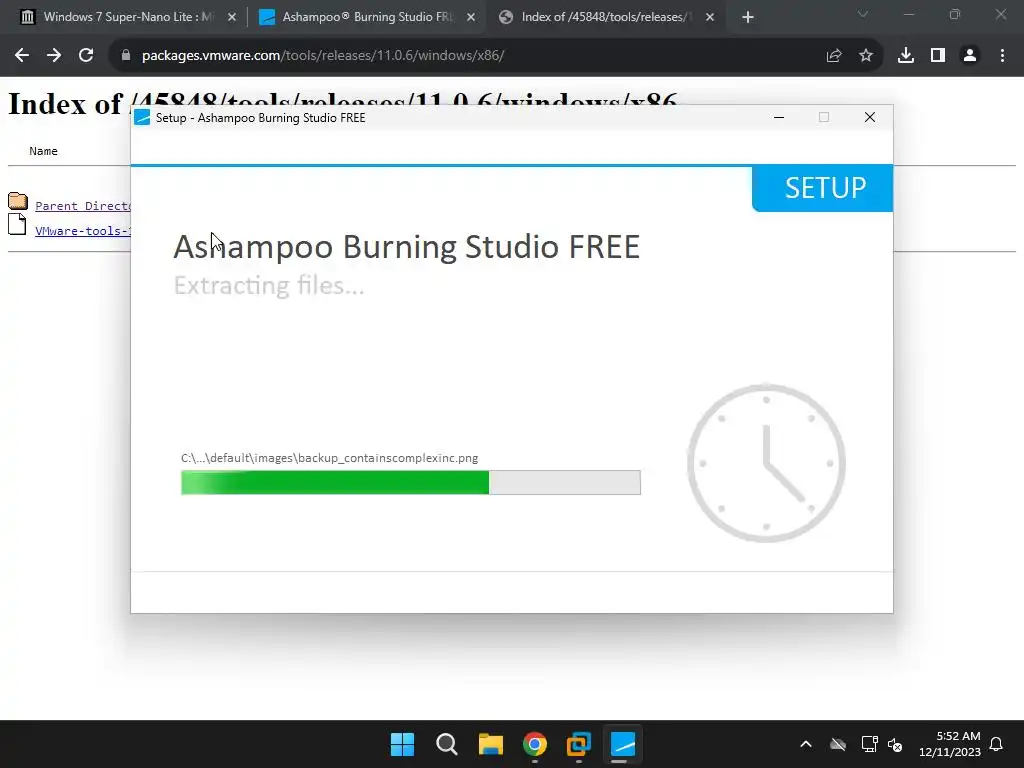The image size is (1024, 768).
Task: Open the Chrome three-dot menu
Action: pyautogui.click(x=1002, y=56)
